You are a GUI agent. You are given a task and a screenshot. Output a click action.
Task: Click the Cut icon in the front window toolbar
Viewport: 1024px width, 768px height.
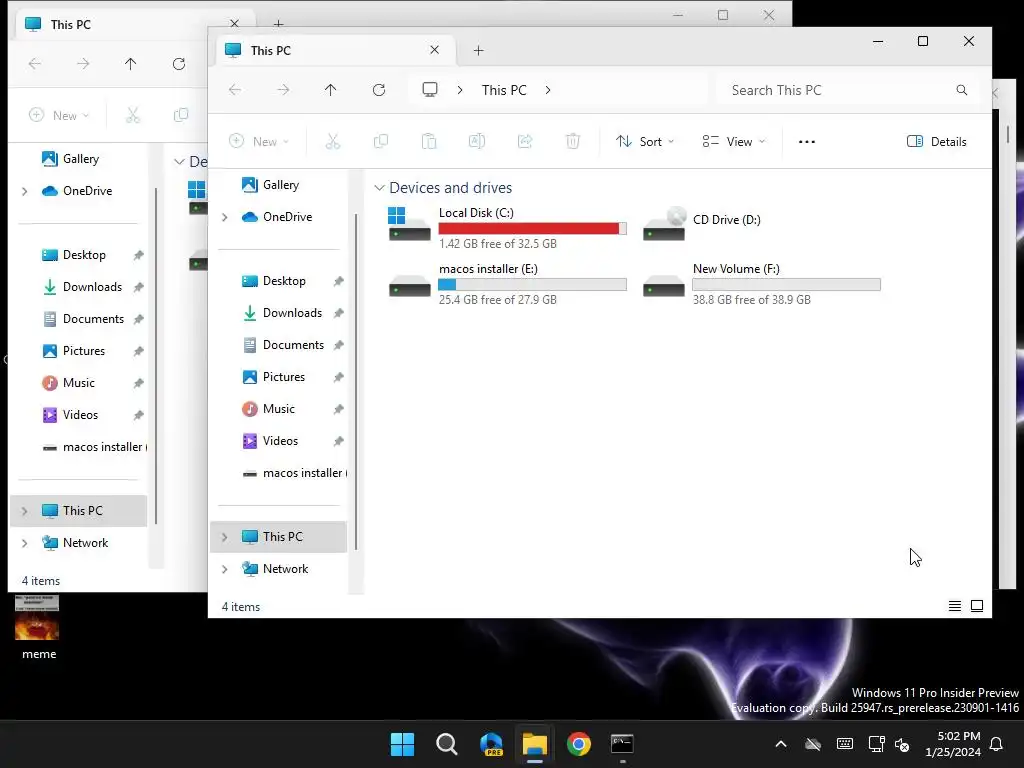[x=333, y=141]
